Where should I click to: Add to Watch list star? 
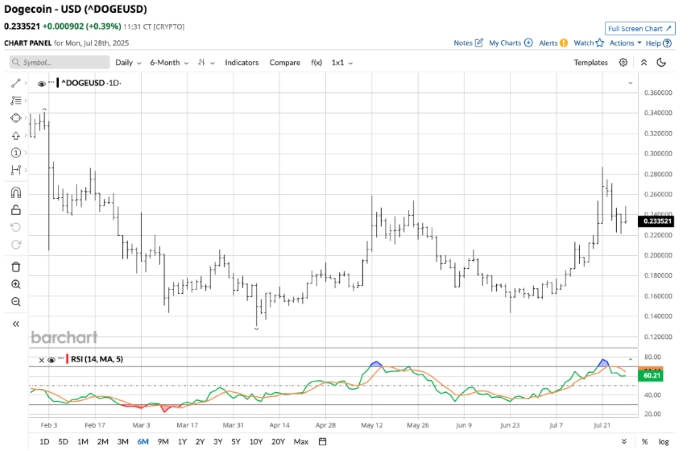coord(588,43)
